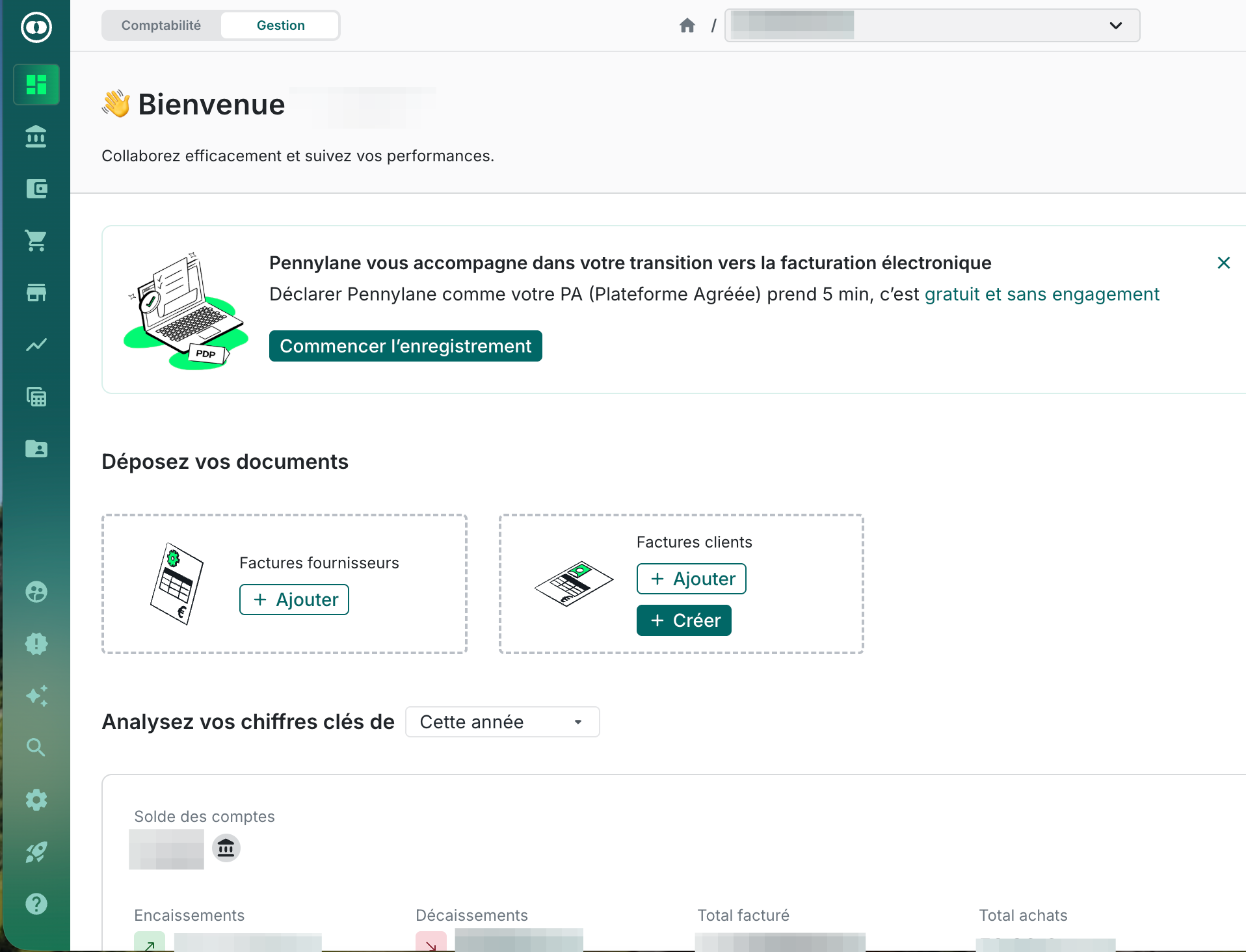Open the purchases shopping cart section

point(36,241)
